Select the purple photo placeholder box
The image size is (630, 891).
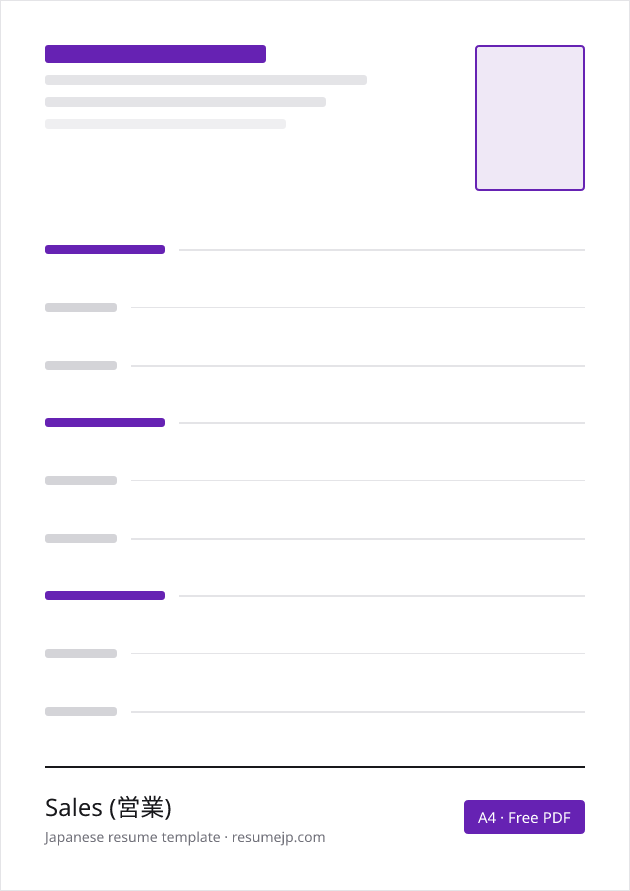click(529, 118)
